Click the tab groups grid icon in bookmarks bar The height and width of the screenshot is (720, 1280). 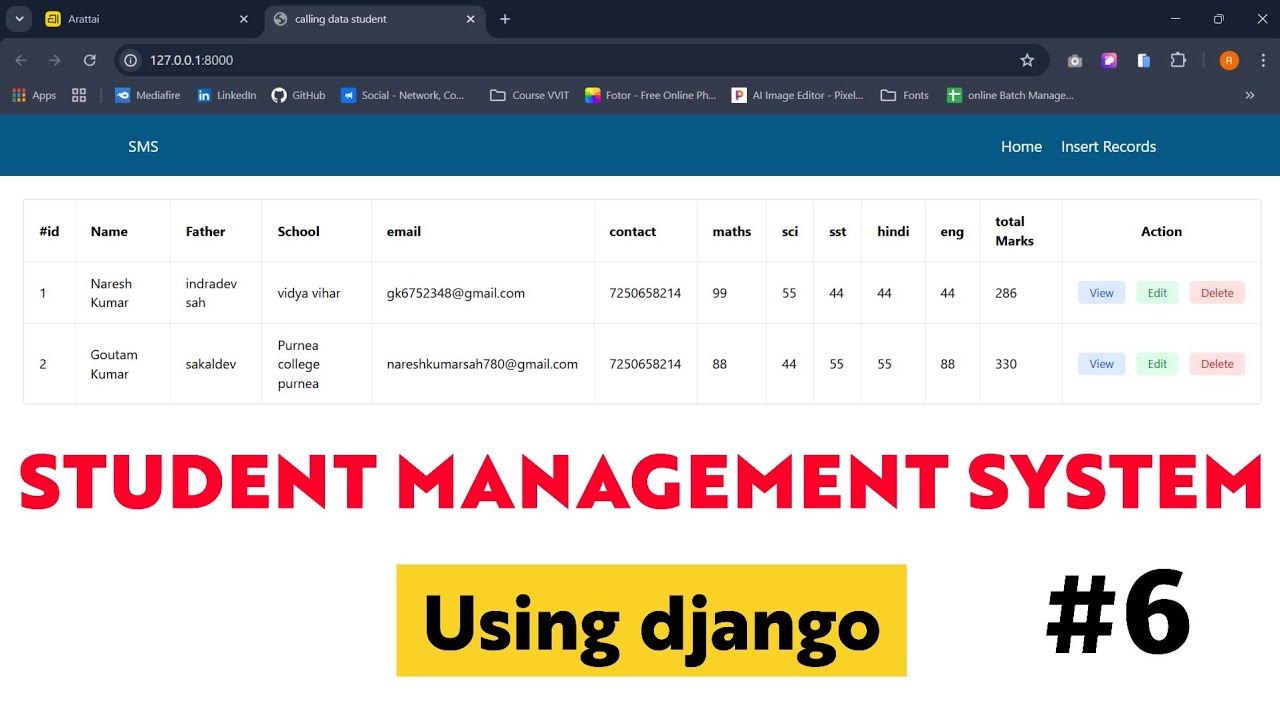(x=79, y=95)
